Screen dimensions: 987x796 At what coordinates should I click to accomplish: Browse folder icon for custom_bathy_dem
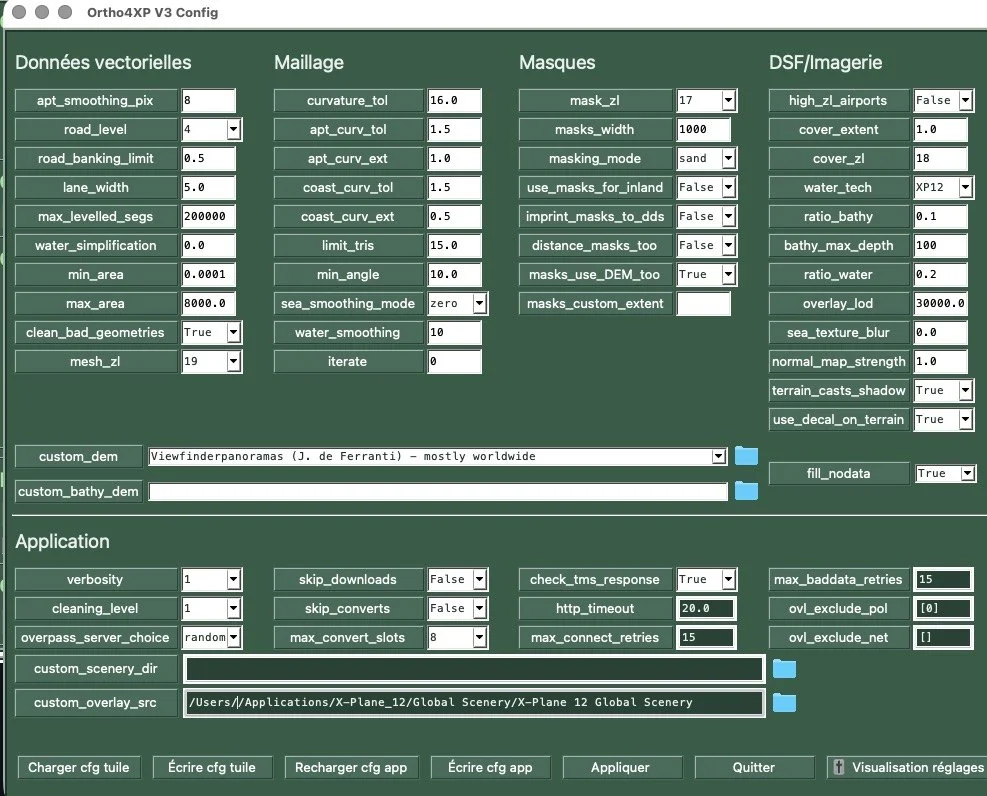click(x=746, y=491)
